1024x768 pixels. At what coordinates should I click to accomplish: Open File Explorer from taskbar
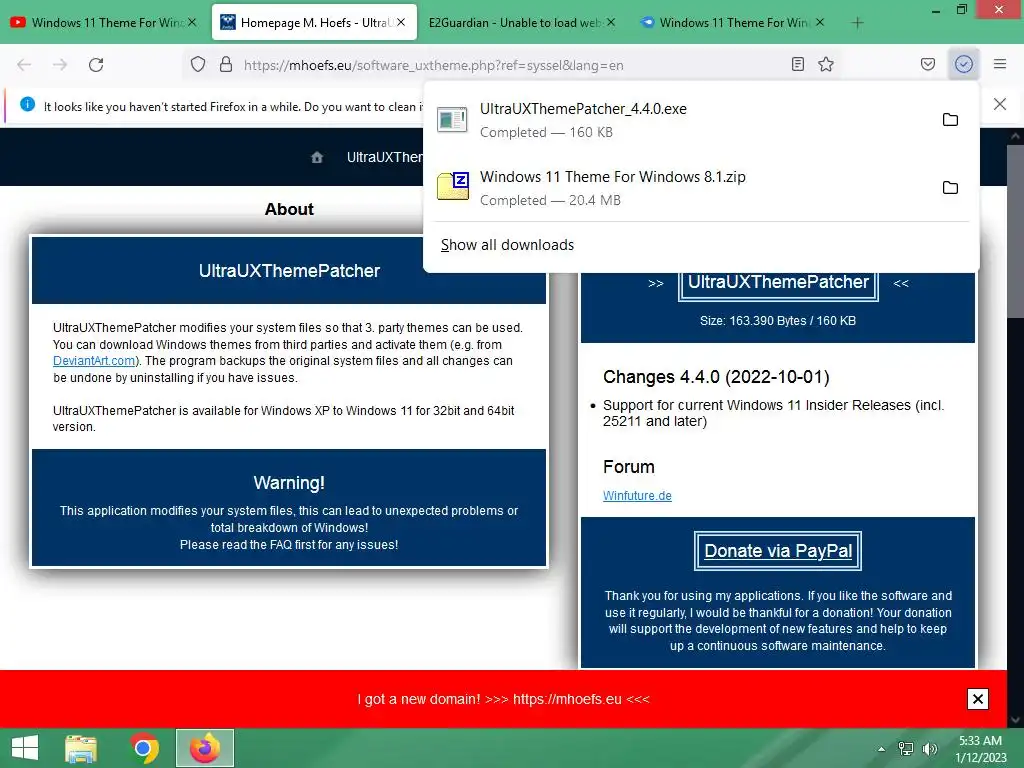(x=81, y=748)
